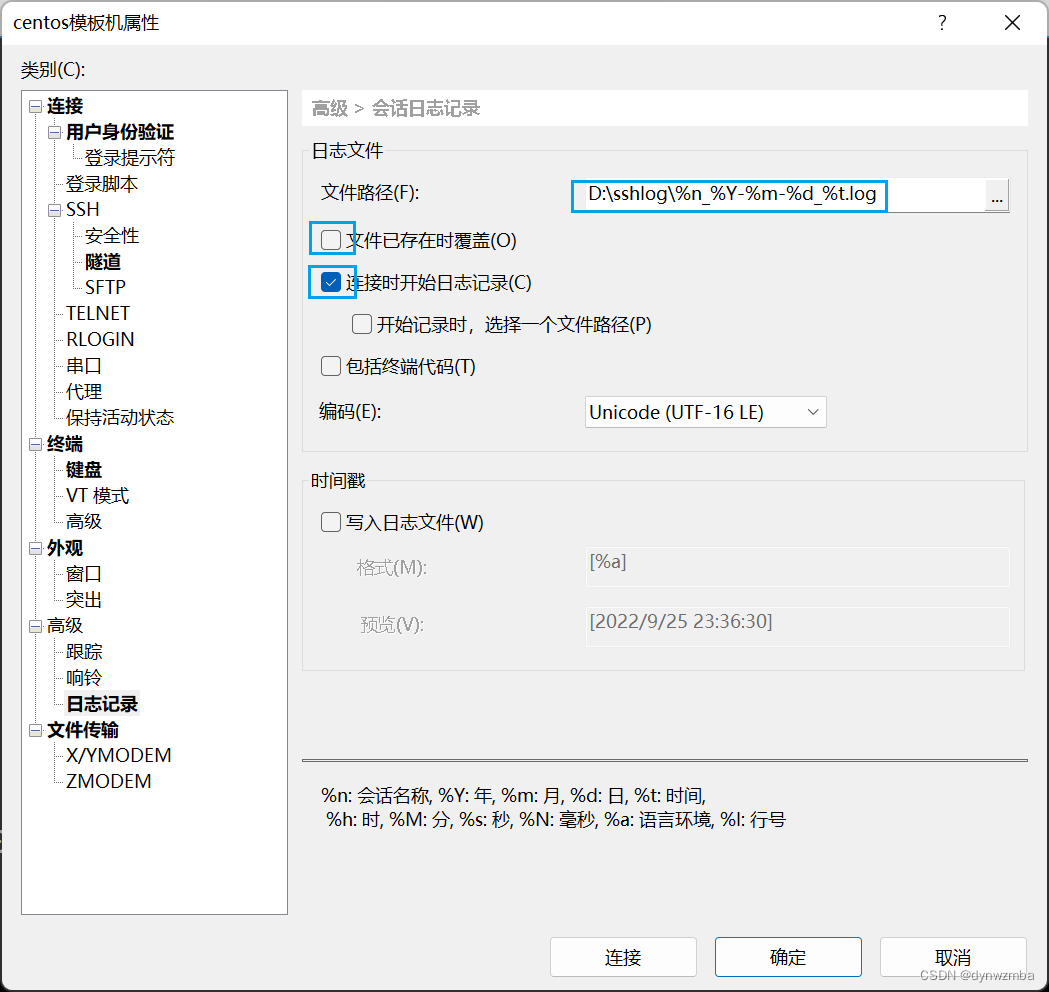The height and width of the screenshot is (992, 1049).
Task: Select top-level 高级 category above 跟踪
Action: 65,626
